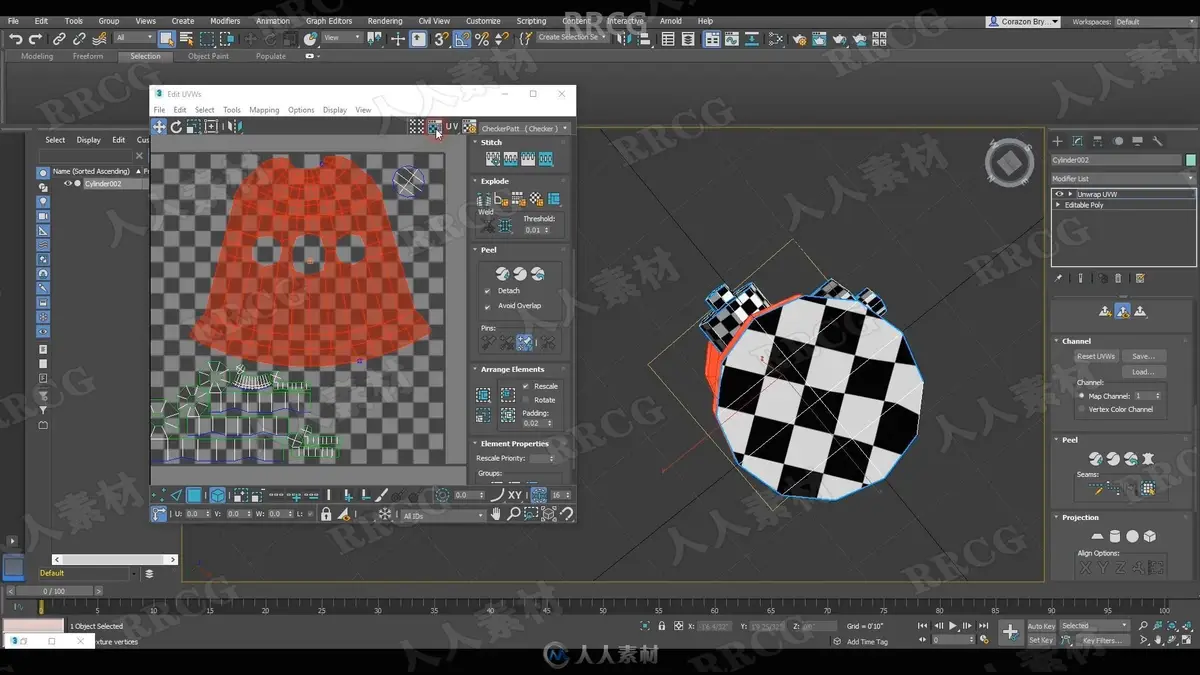
Task: Select the Freeform mode tool in Edit UVWs
Action: (211, 127)
